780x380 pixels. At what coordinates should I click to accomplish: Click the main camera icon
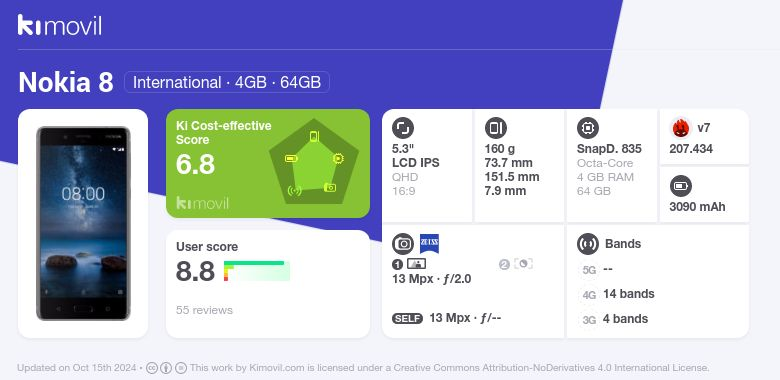coord(403,244)
